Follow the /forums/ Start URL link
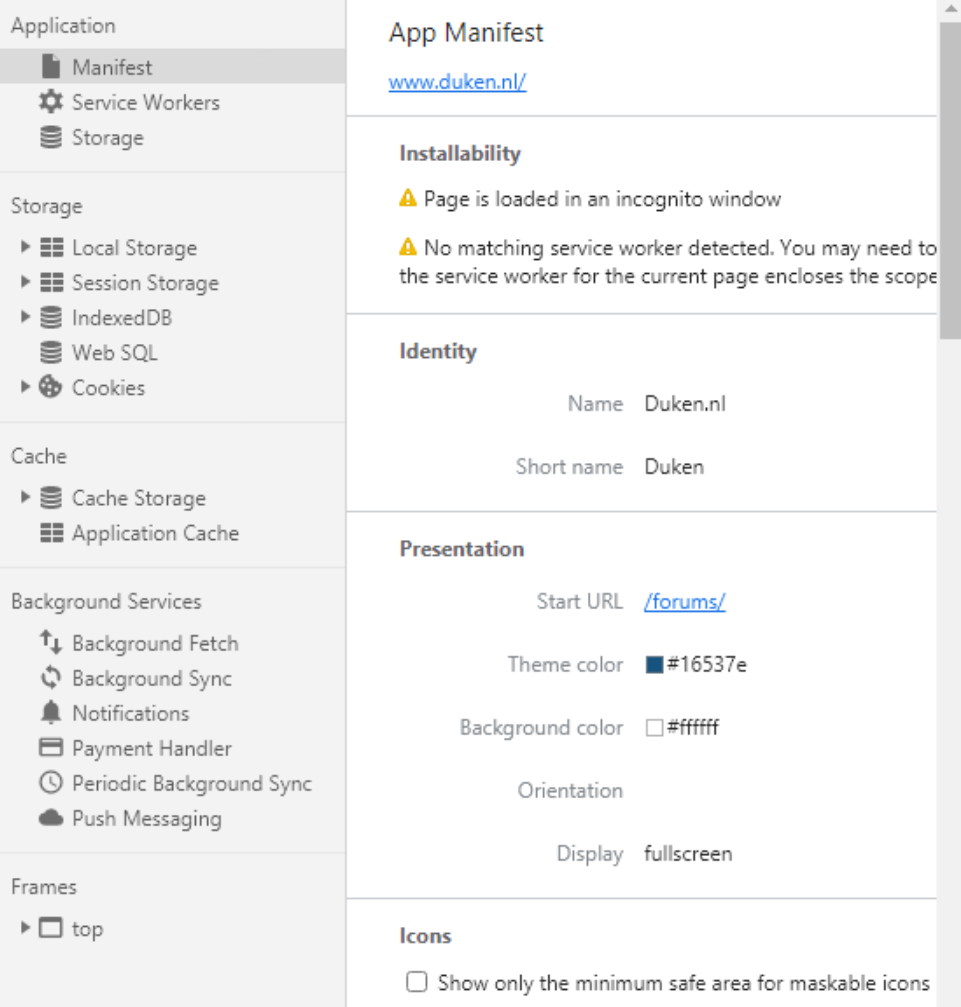Image resolution: width=961 pixels, height=1007 pixels. (685, 601)
